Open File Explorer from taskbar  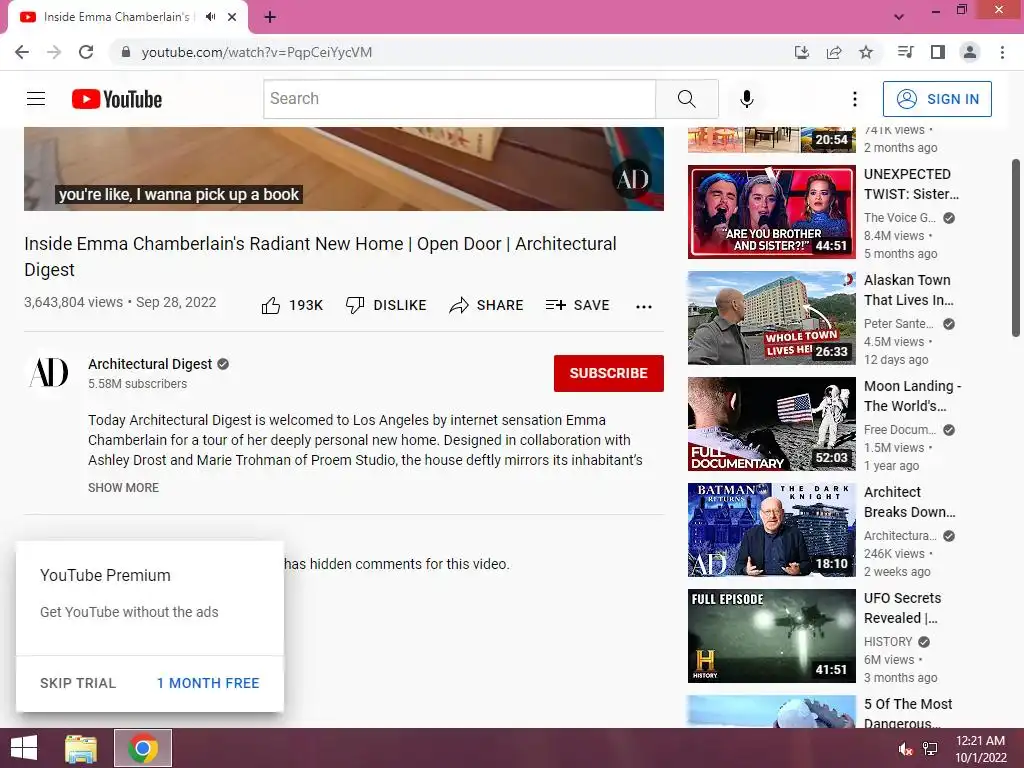pyautogui.click(x=81, y=748)
